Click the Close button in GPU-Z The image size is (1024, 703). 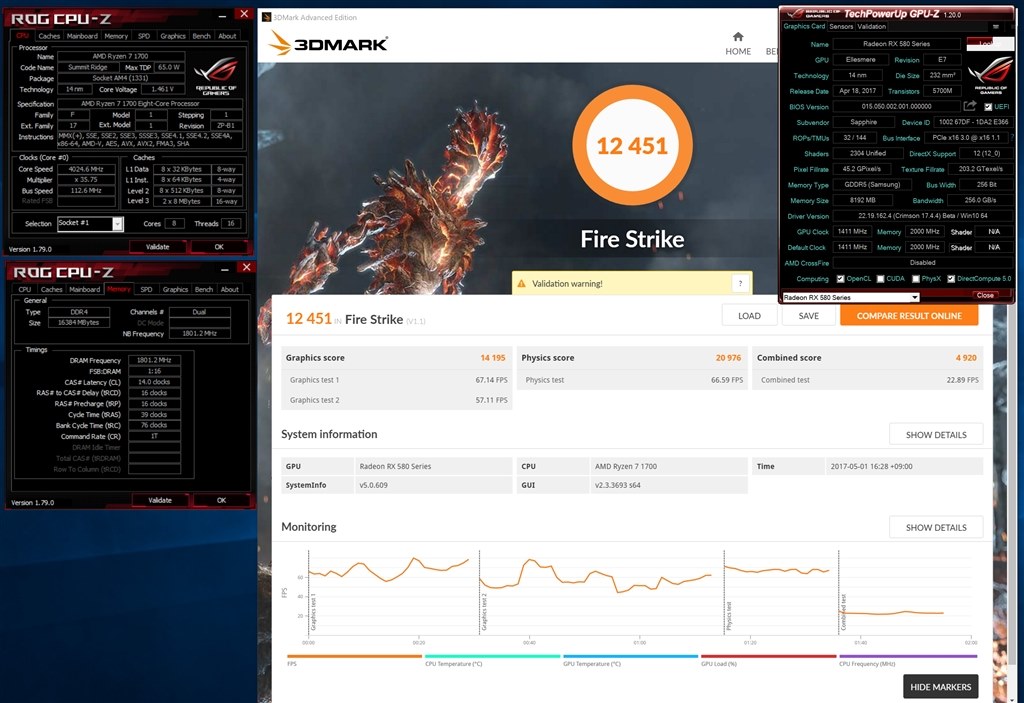click(985, 295)
